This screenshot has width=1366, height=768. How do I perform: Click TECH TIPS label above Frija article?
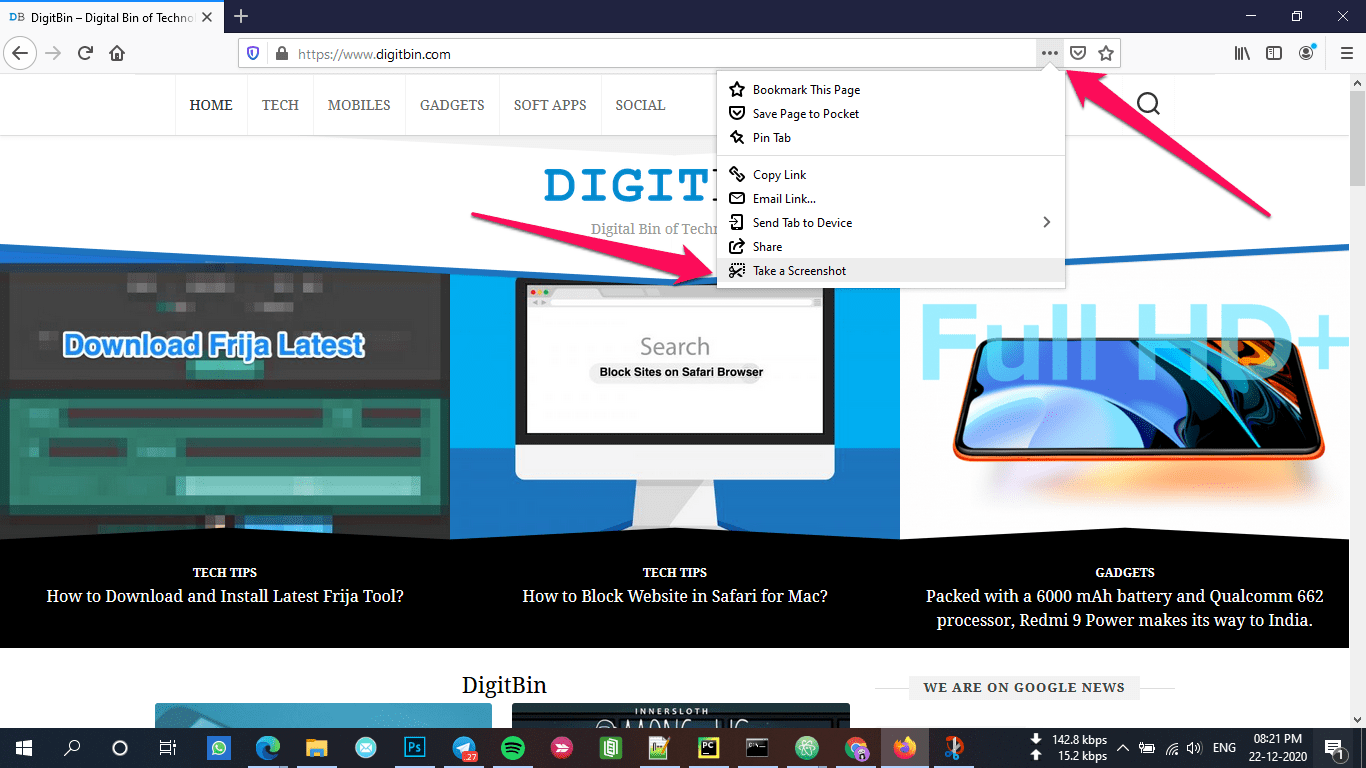coord(225,573)
